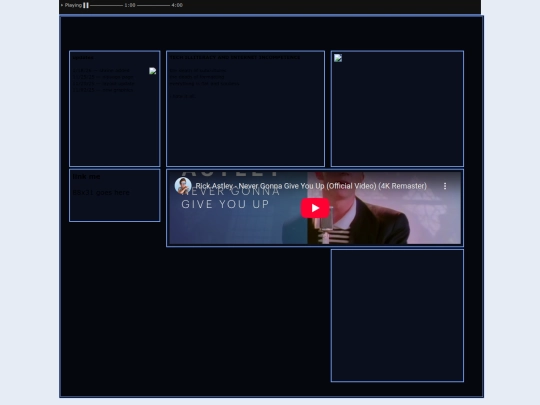Click the broken image in the updates box

coord(153,71)
